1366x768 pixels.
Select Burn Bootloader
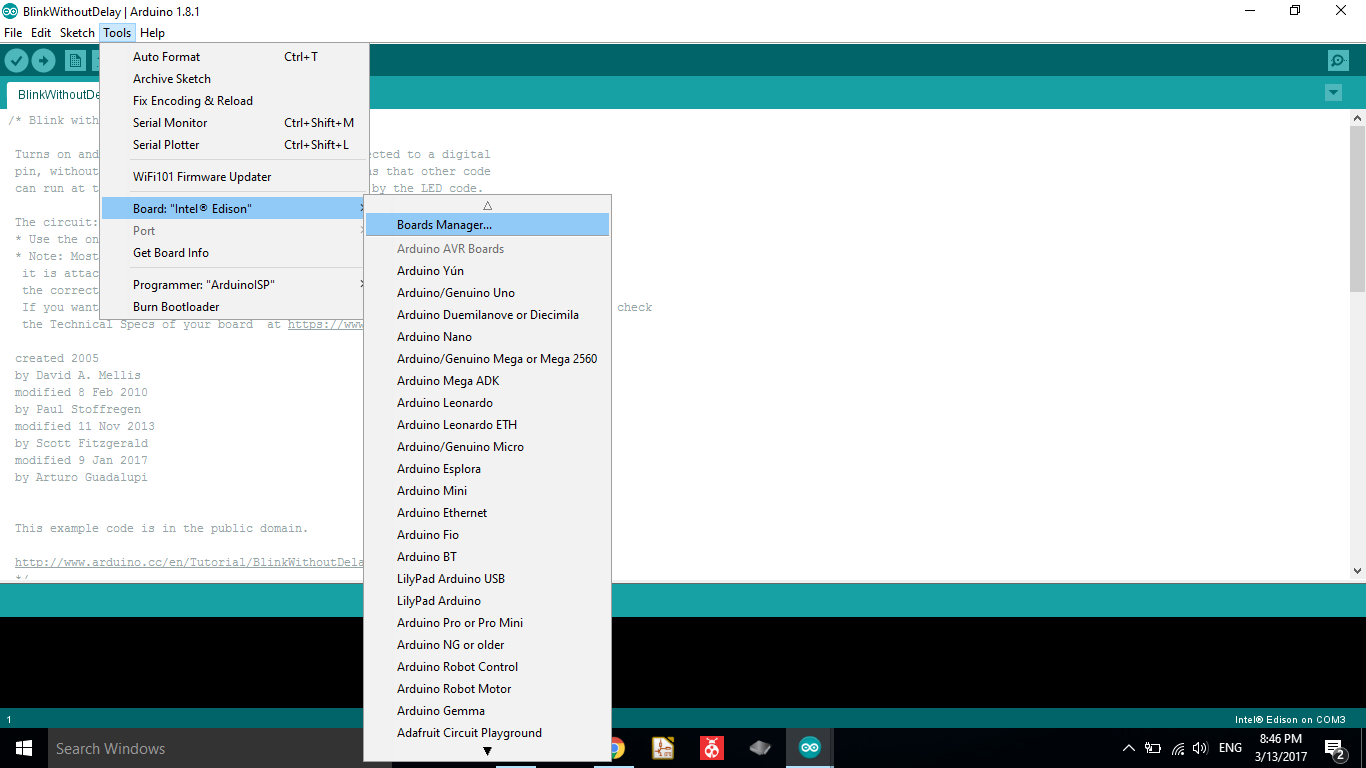(x=234, y=307)
